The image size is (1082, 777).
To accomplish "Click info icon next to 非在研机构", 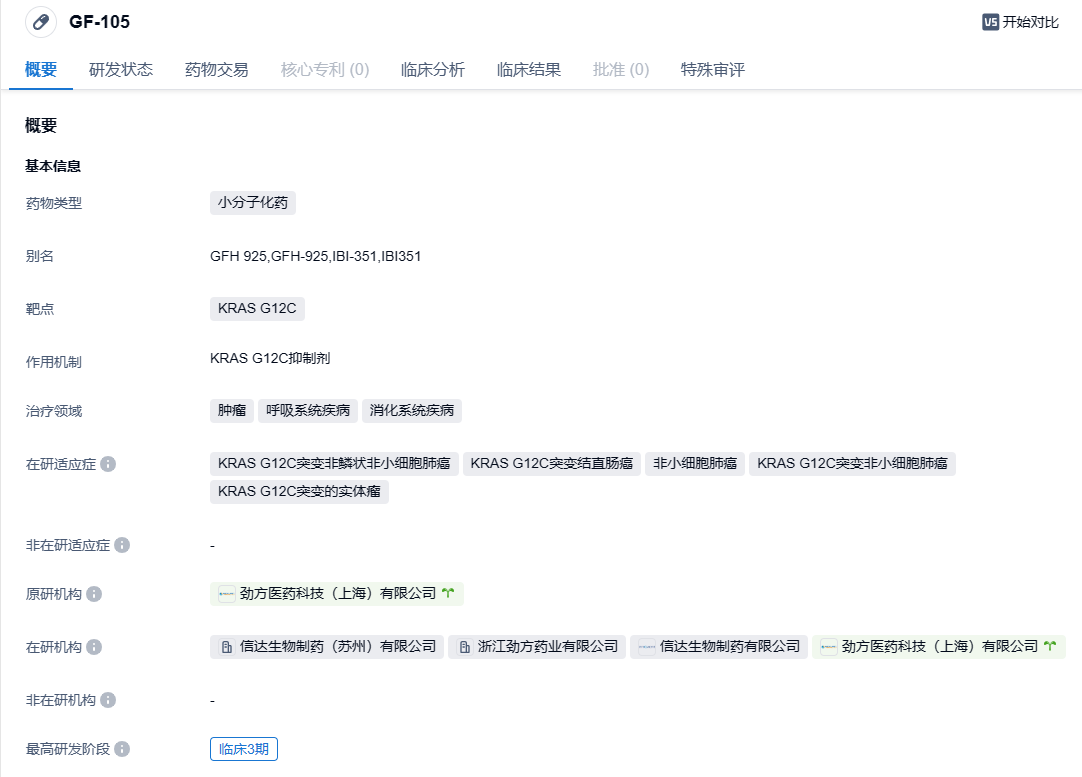I will tap(108, 700).
